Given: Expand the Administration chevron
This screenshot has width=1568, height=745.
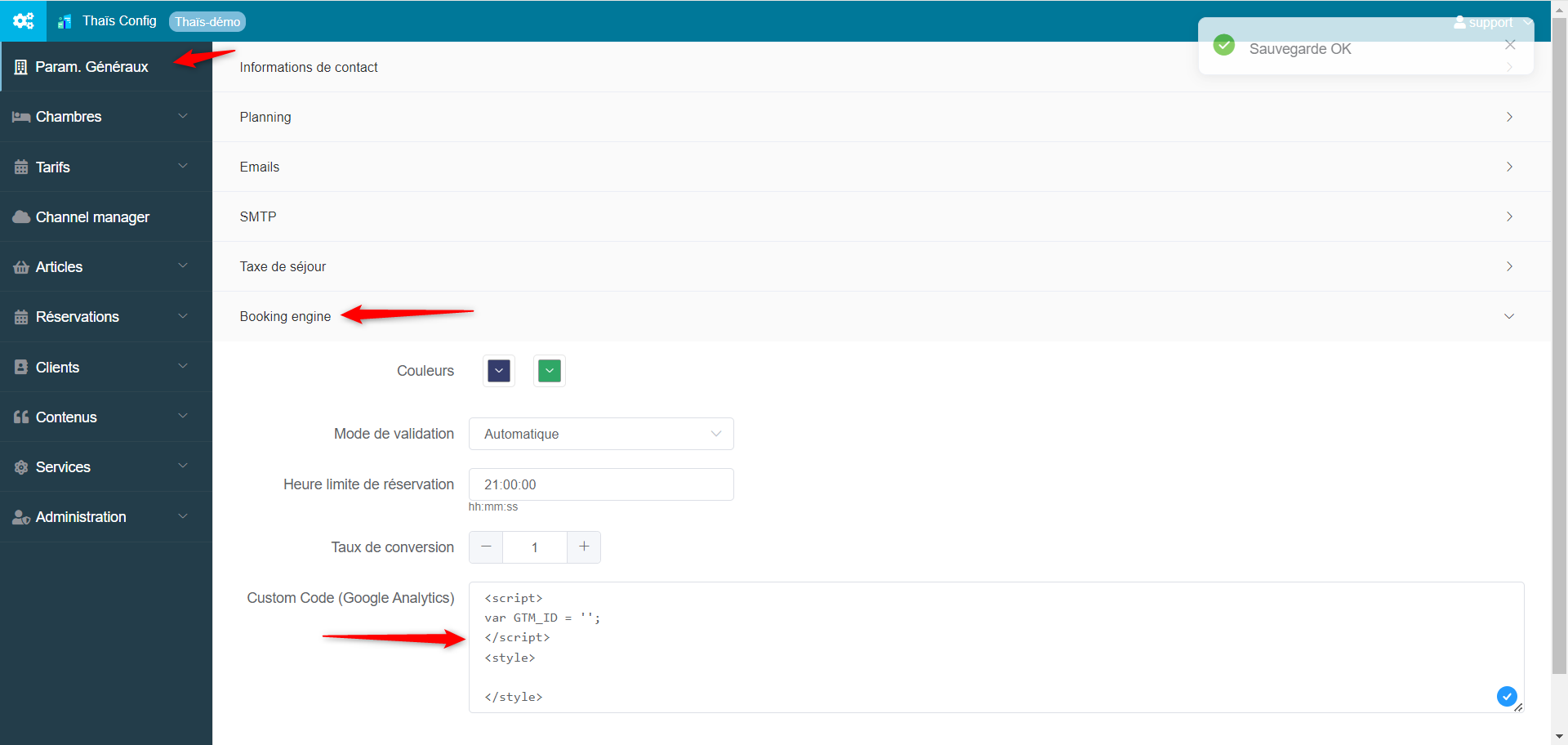Looking at the screenshot, I should tap(183, 515).
